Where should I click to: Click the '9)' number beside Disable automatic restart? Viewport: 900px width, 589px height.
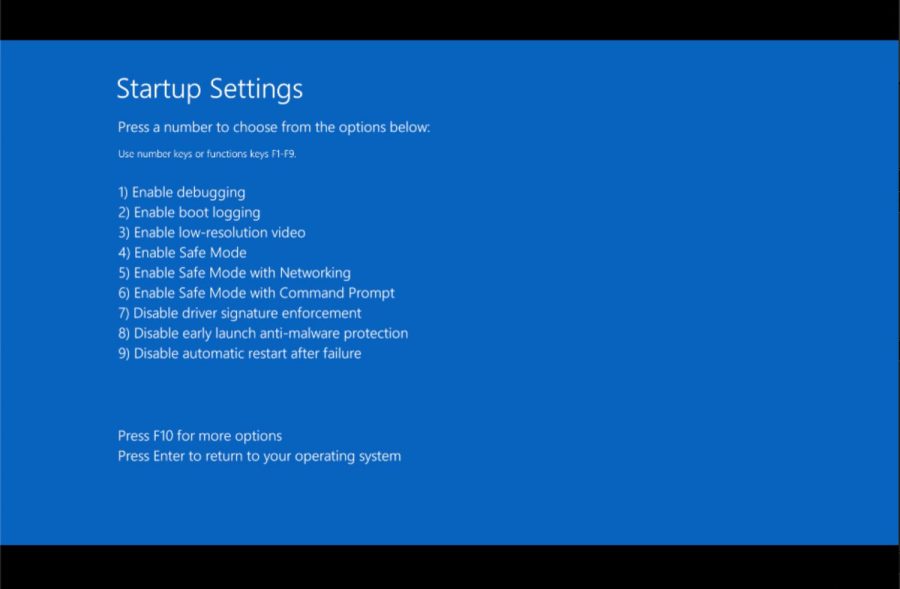(124, 353)
